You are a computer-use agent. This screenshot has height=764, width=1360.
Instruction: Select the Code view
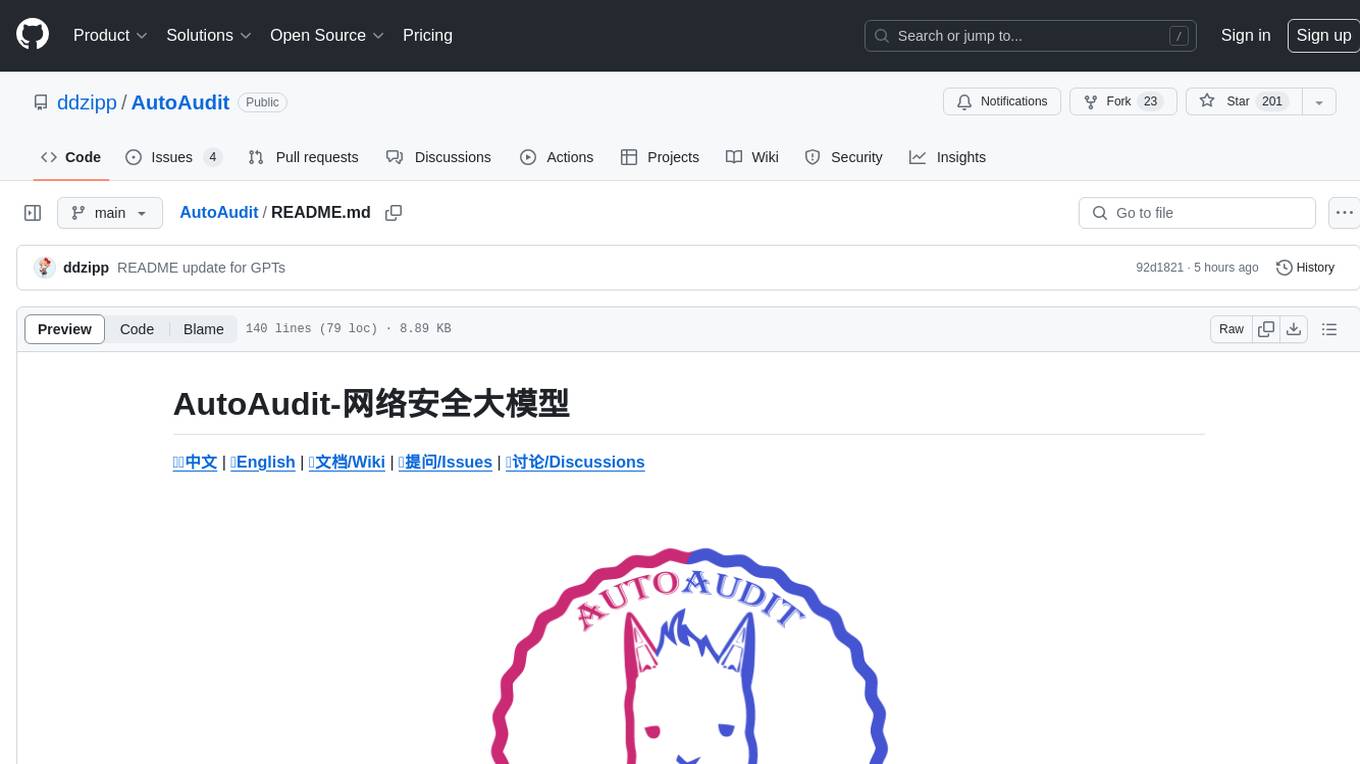tap(137, 329)
